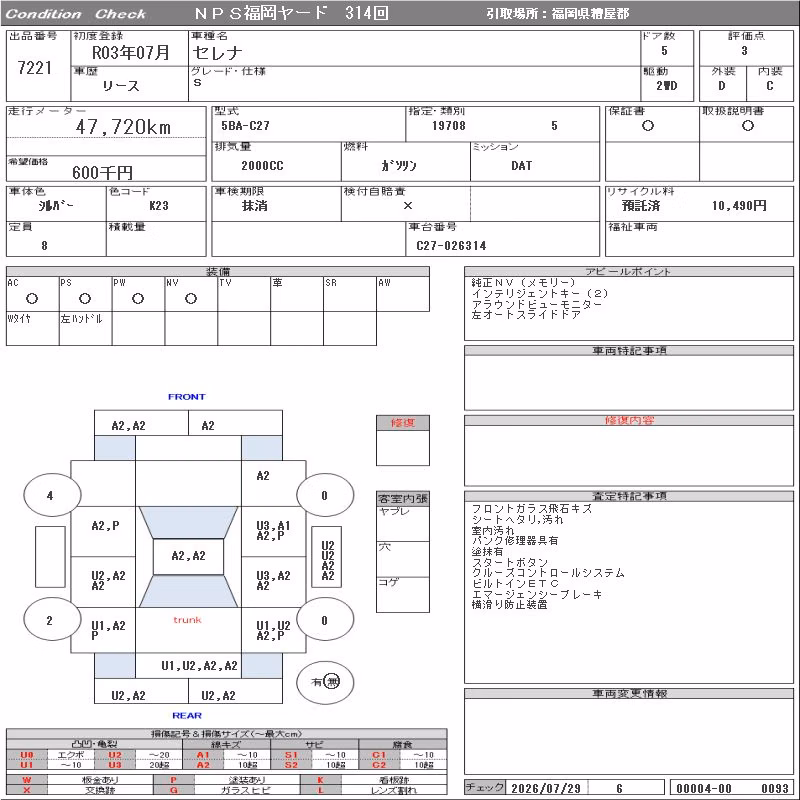Select the fuel type 'ガソリン'
Image resolution: width=800 pixels, height=800 pixels.
[x=398, y=165]
